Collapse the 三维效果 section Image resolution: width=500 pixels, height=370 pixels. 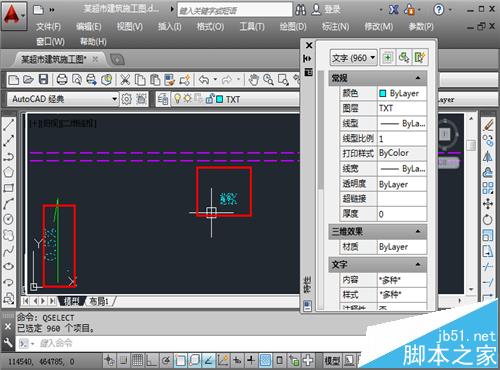pyautogui.click(x=418, y=231)
